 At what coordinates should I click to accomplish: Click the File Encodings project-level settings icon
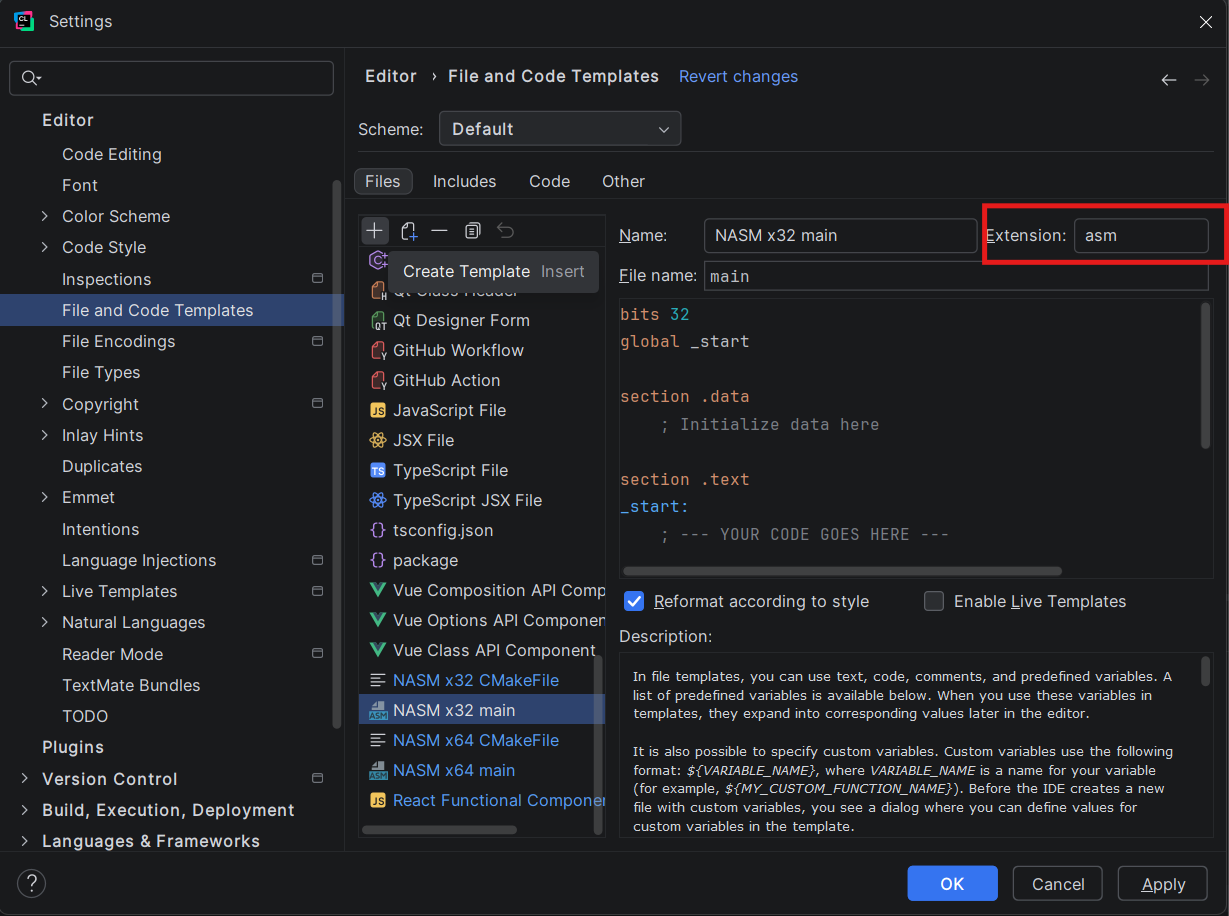[318, 341]
